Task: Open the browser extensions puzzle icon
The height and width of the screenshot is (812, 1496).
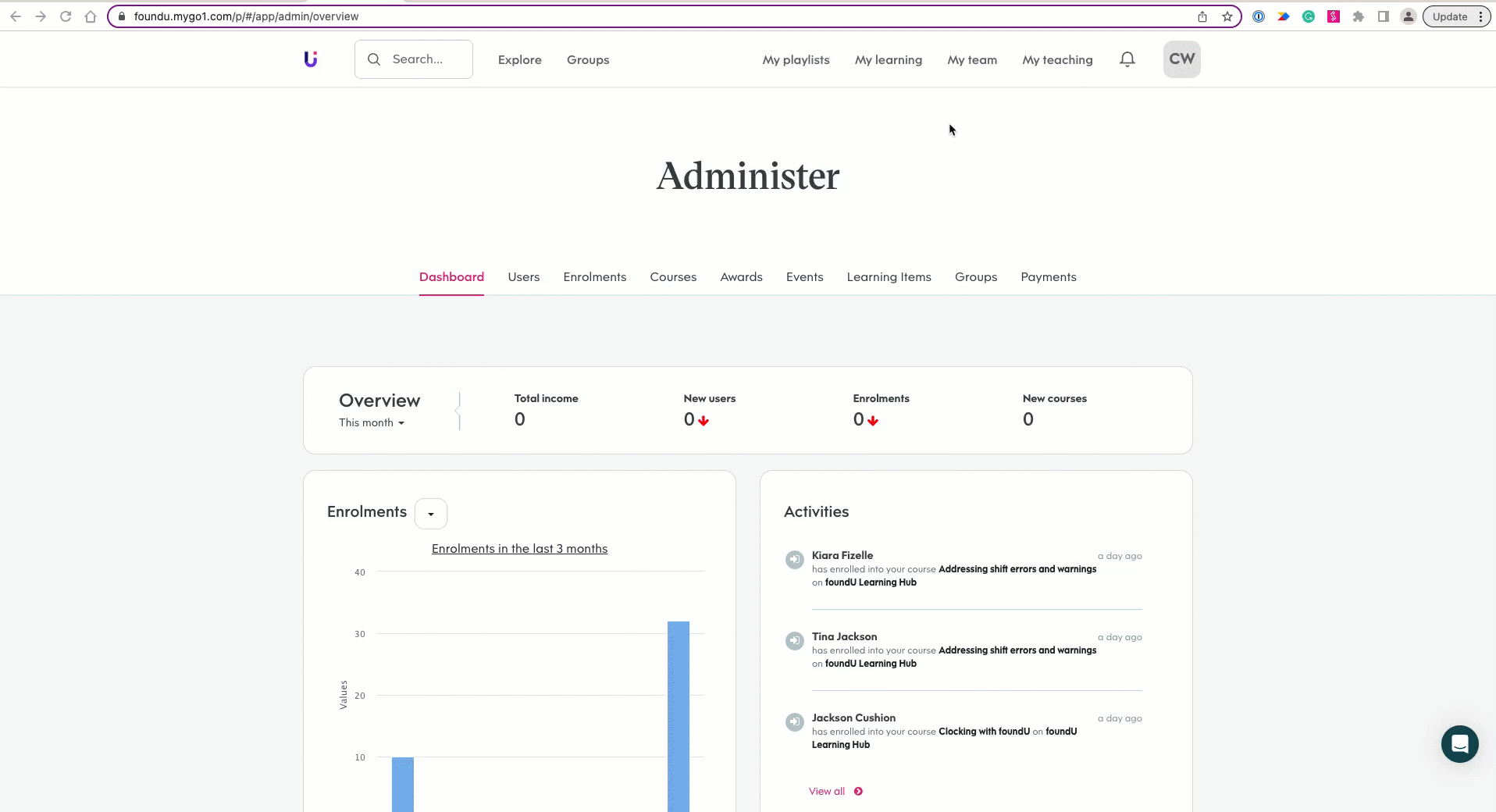Action: [x=1359, y=16]
